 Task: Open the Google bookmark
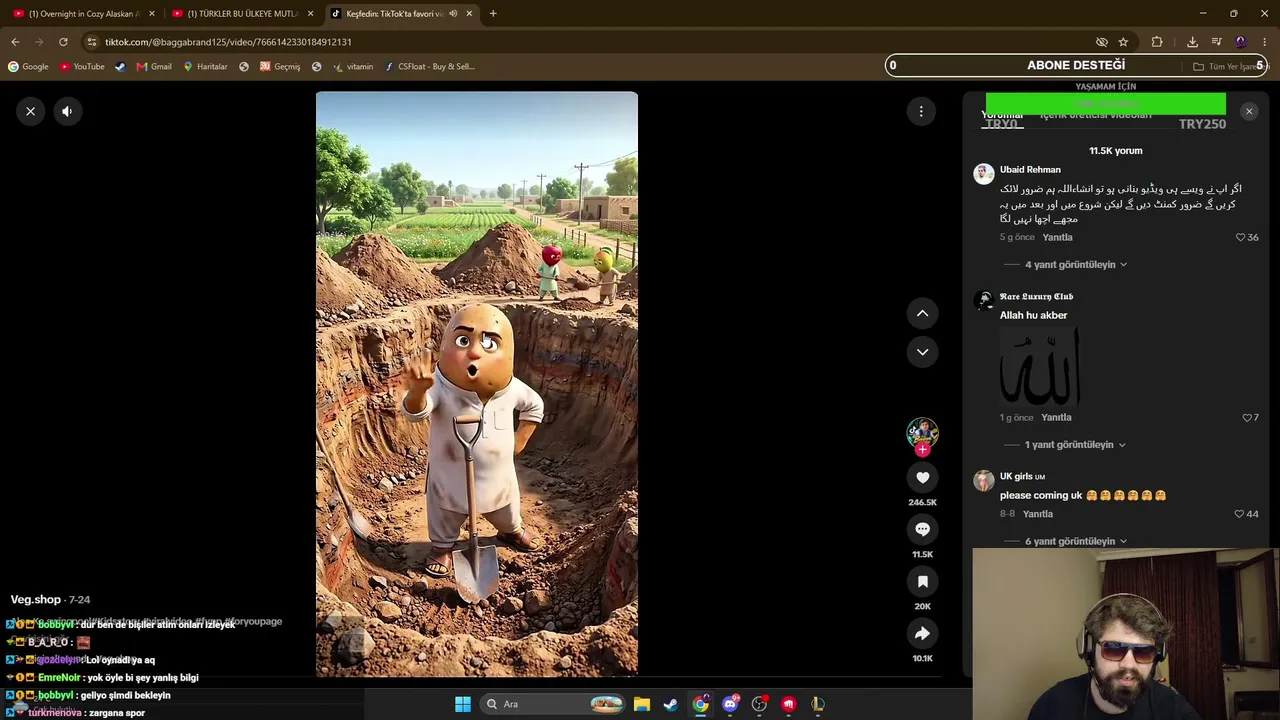point(28,67)
